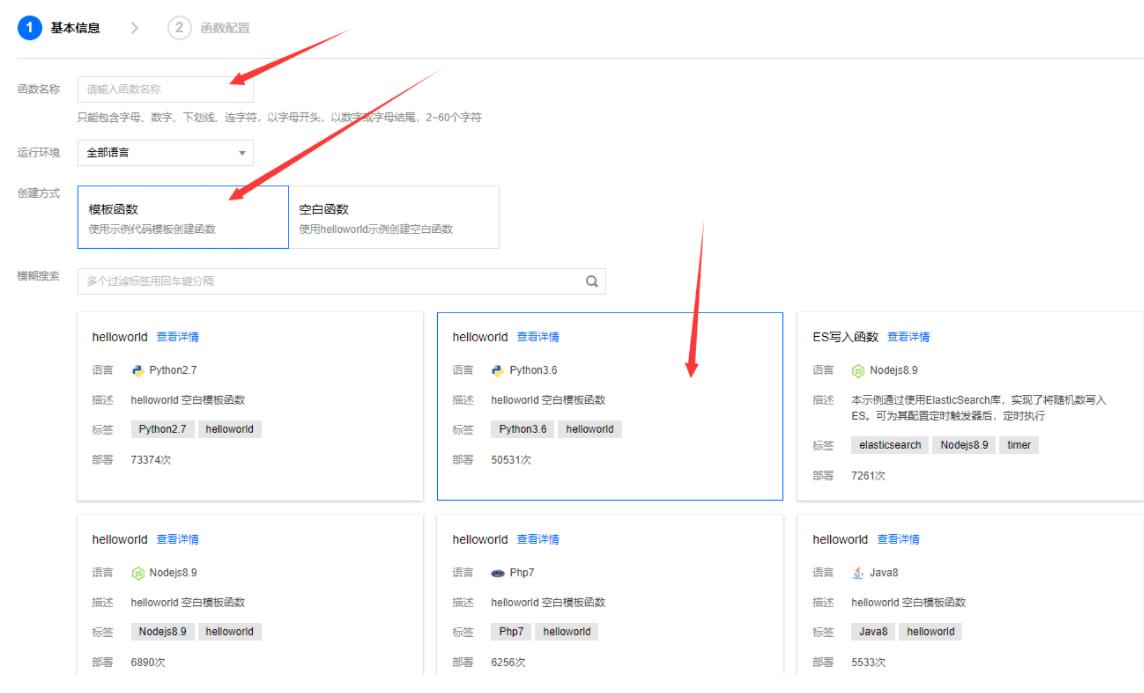Open 查看详情 for the Python2.7 helloworld template
1144x693 pixels.
coord(181,336)
